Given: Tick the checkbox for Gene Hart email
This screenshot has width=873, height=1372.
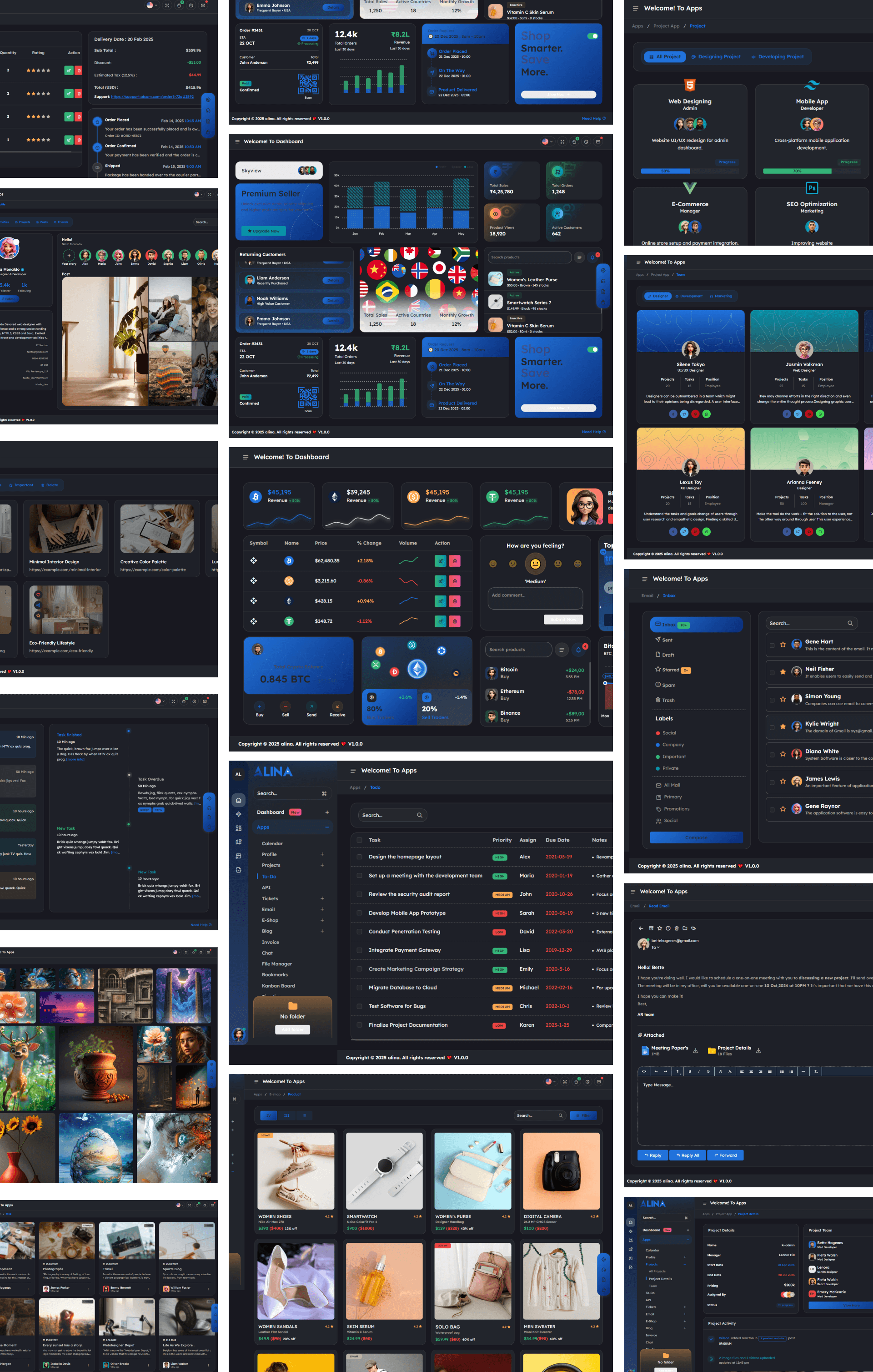Looking at the screenshot, I should (x=772, y=646).
